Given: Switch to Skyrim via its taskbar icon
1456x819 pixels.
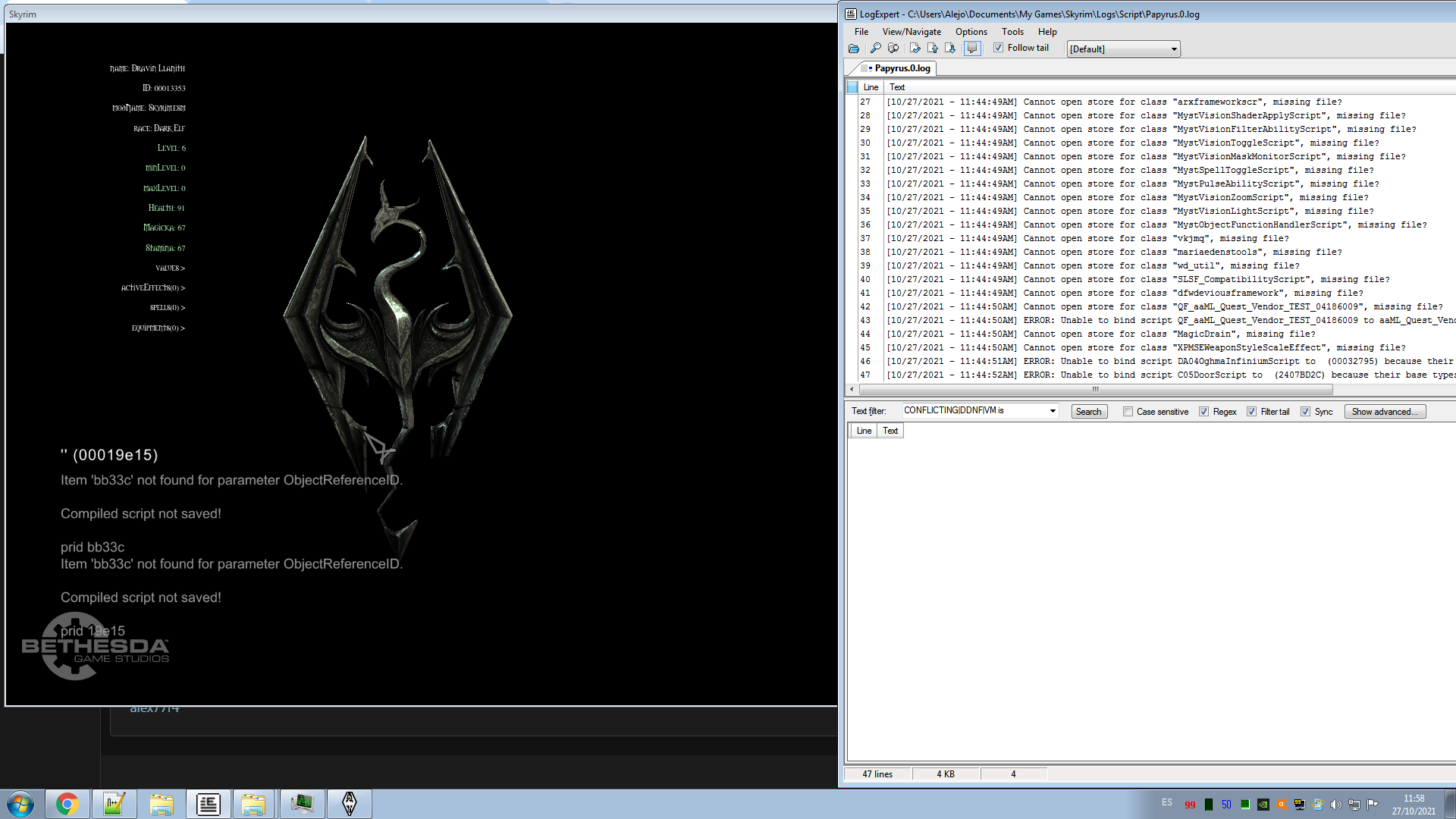Looking at the screenshot, I should pos(350,804).
